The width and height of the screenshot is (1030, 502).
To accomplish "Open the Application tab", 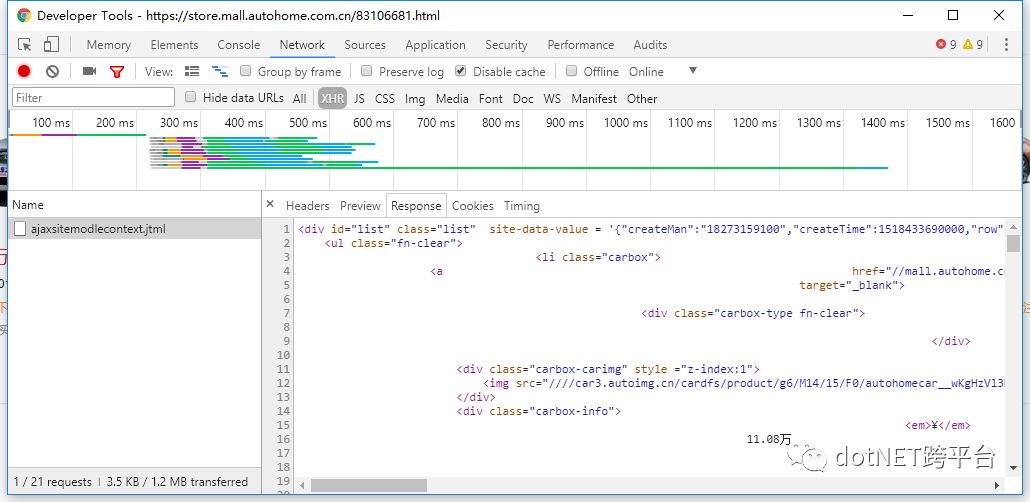I will (x=436, y=45).
